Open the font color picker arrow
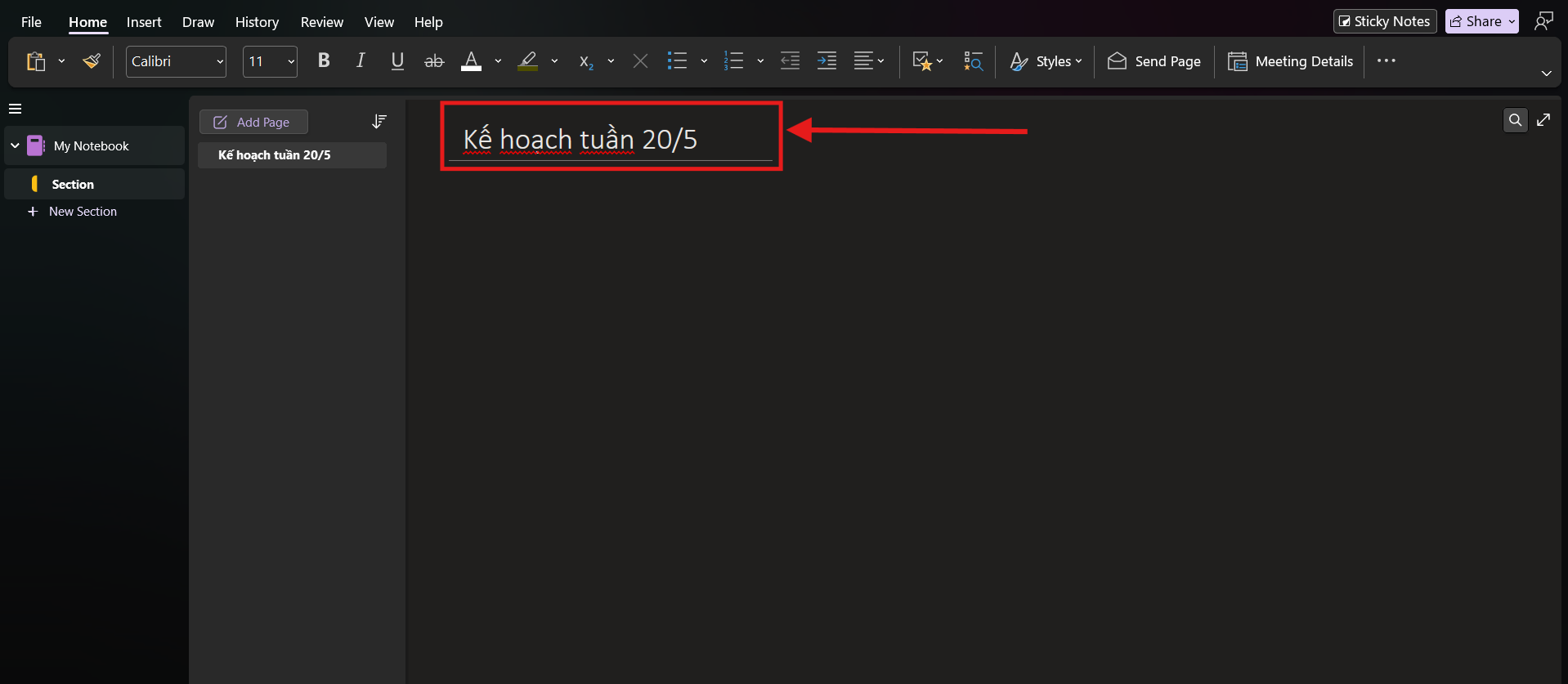 pos(498,61)
